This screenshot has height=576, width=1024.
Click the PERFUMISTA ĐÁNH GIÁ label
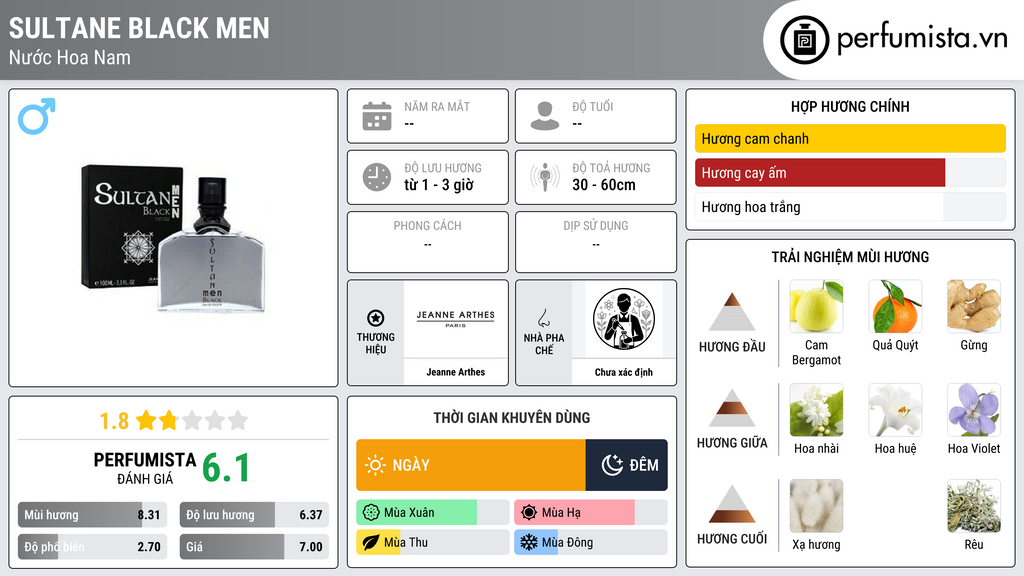coord(145,468)
